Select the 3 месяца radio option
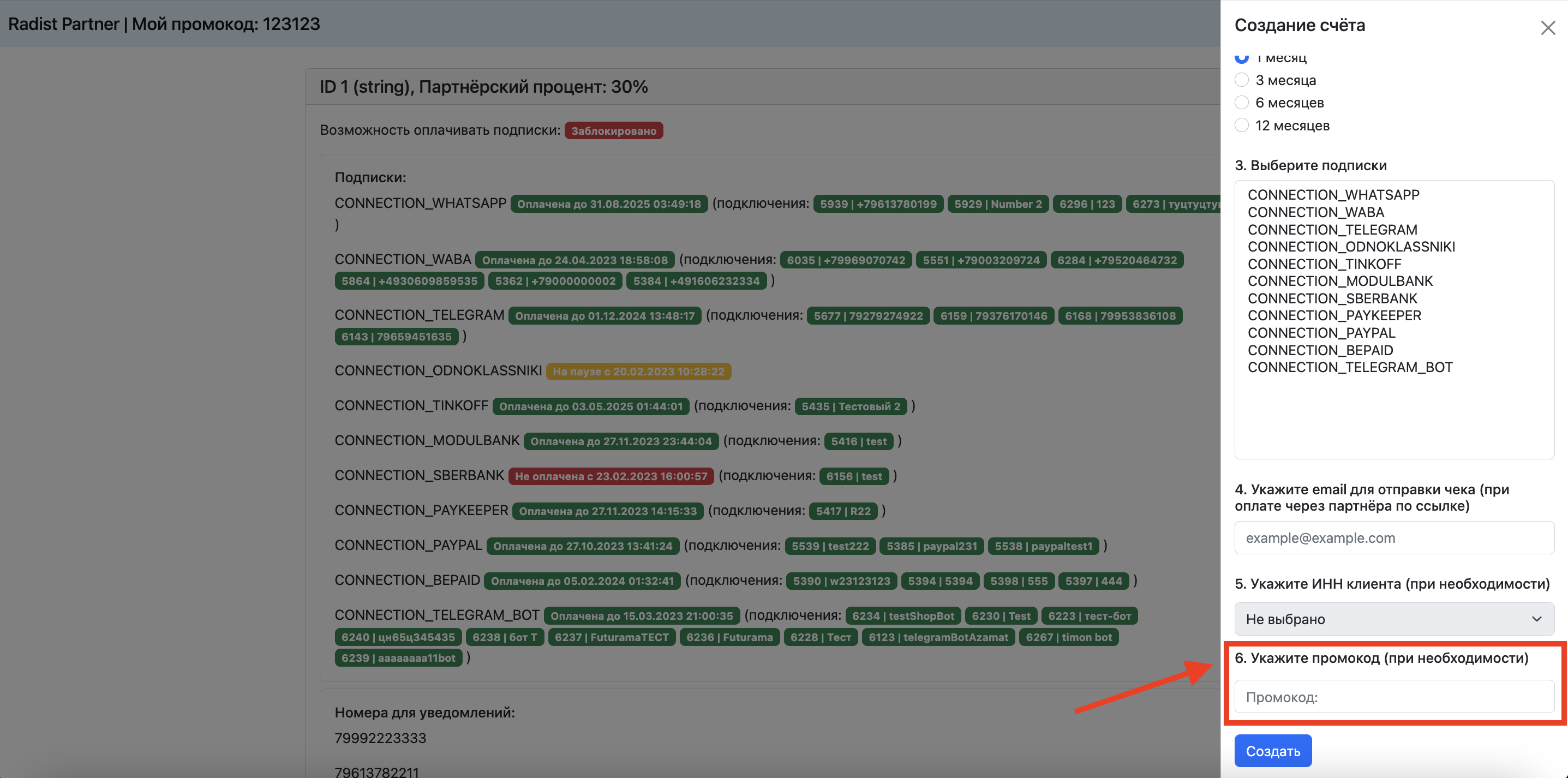 pyautogui.click(x=1242, y=80)
